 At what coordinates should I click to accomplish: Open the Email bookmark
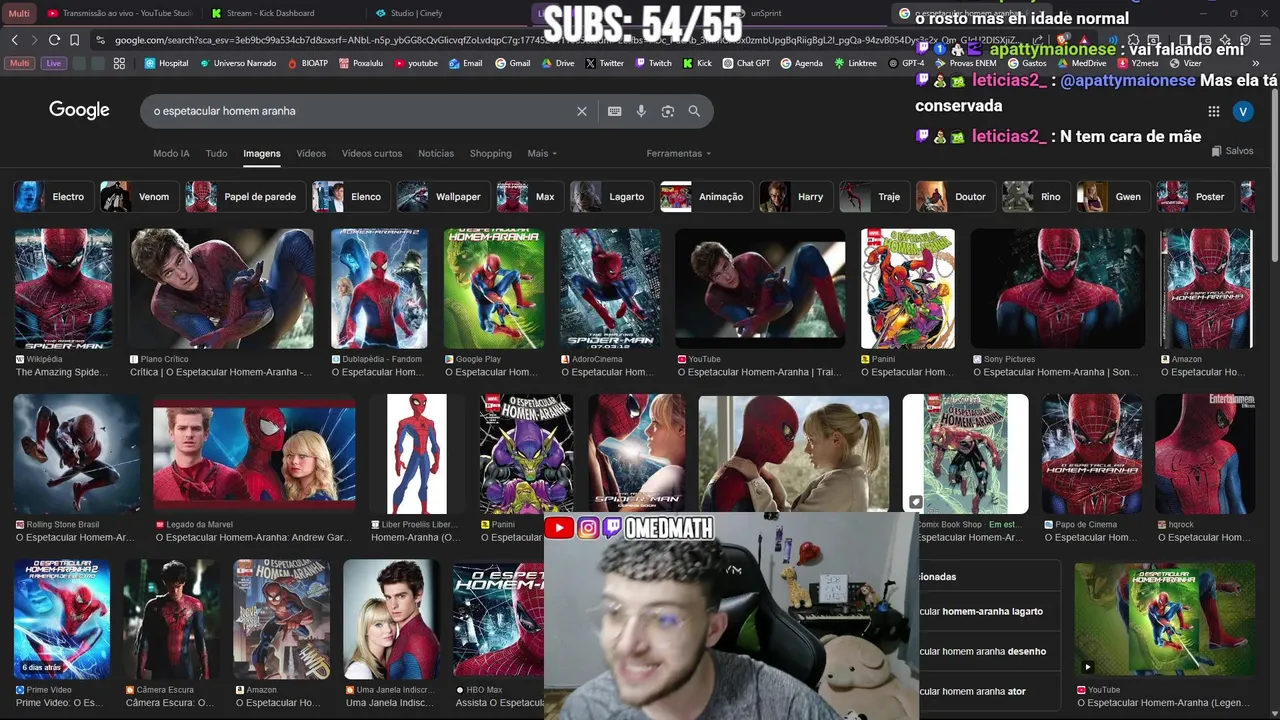pyautogui.click(x=465, y=63)
